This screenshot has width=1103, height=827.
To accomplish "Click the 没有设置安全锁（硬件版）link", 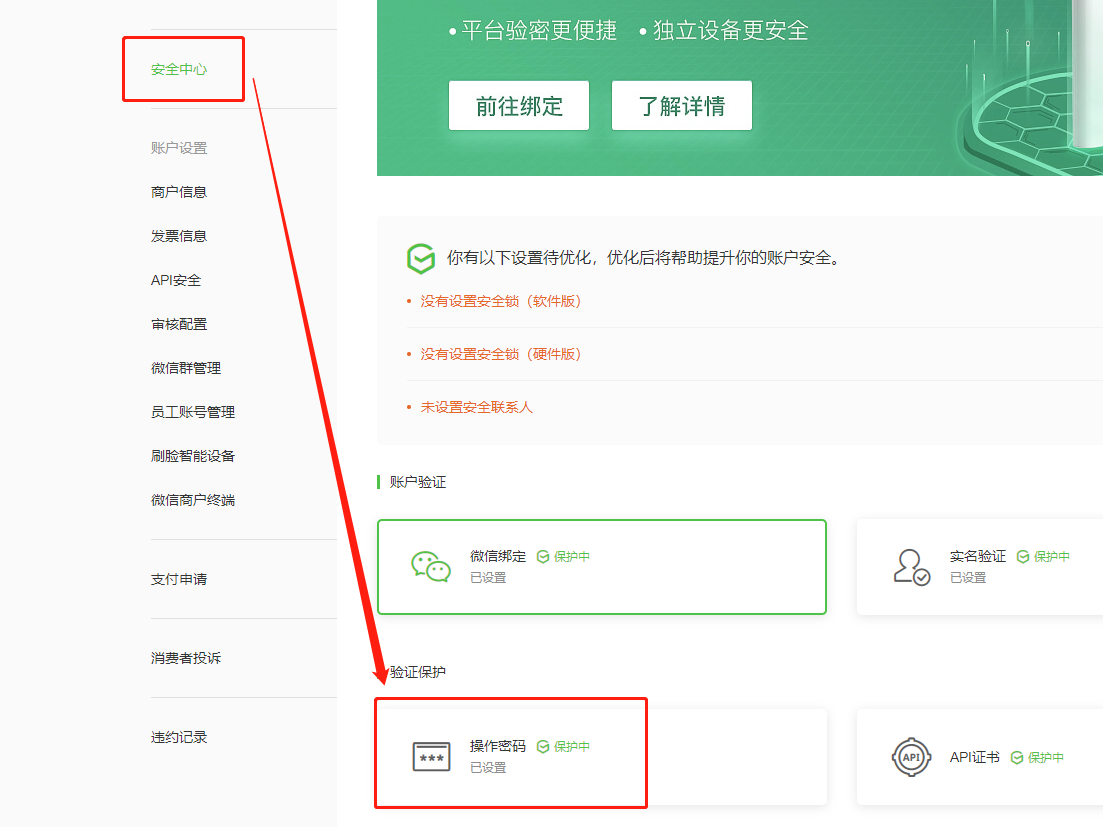I will pyautogui.click(x=500, y=354).
